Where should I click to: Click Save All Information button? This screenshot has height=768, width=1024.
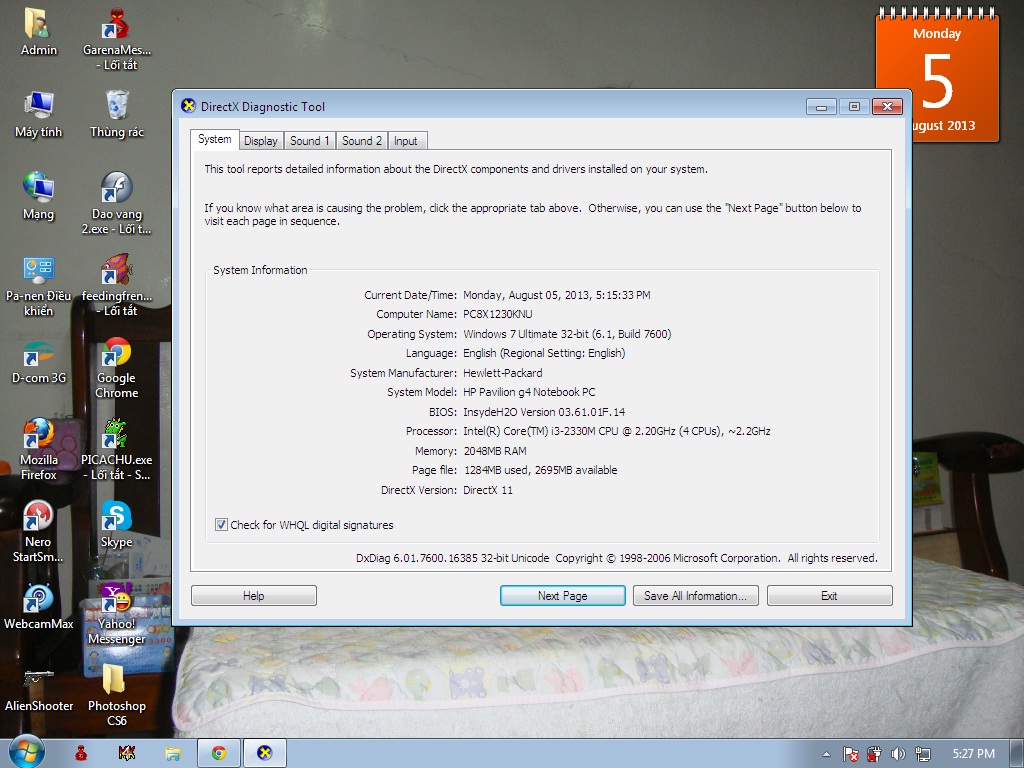tap(695, 596)
